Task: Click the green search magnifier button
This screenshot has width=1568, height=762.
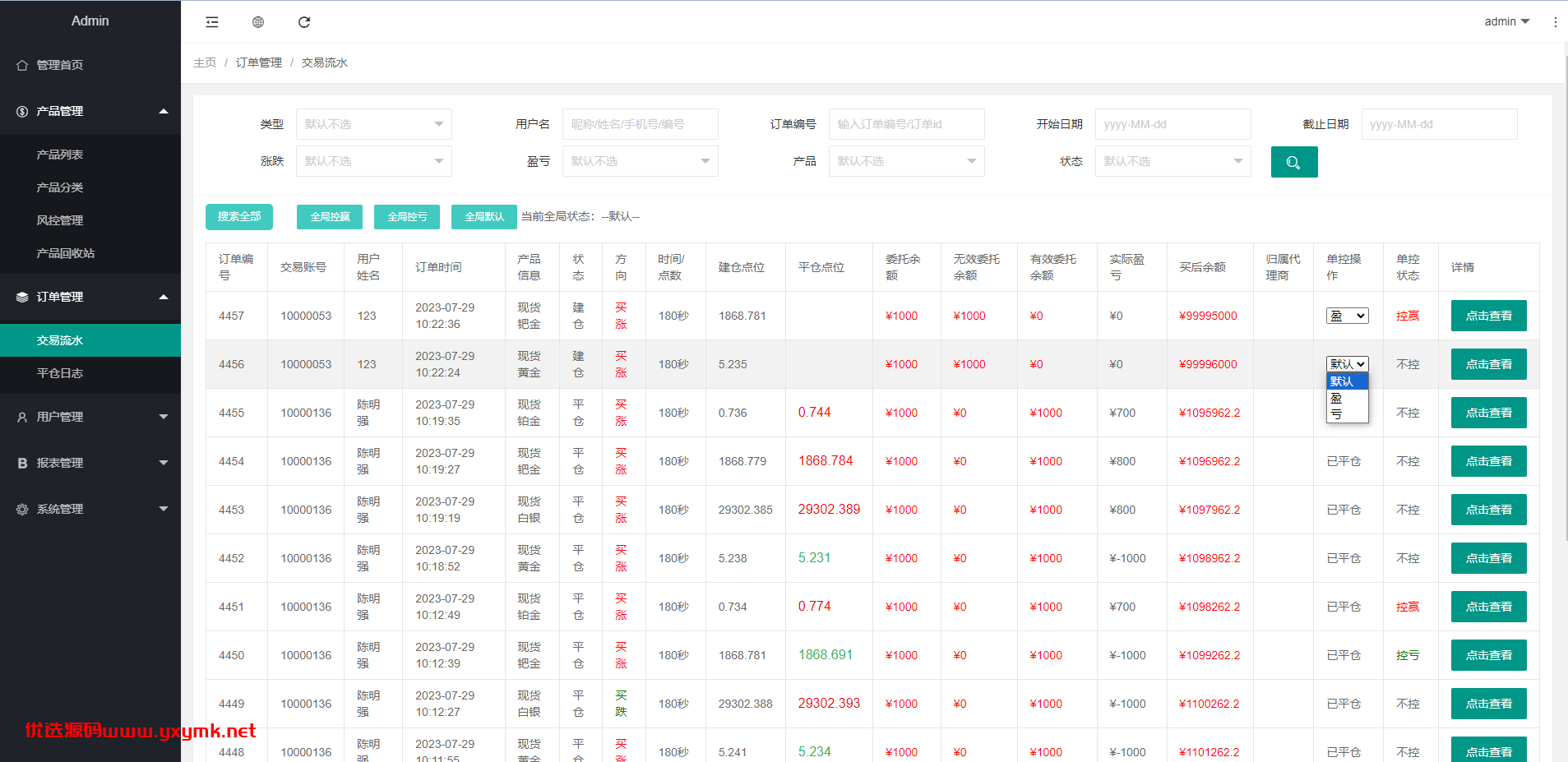Action: coord(1294,162)
